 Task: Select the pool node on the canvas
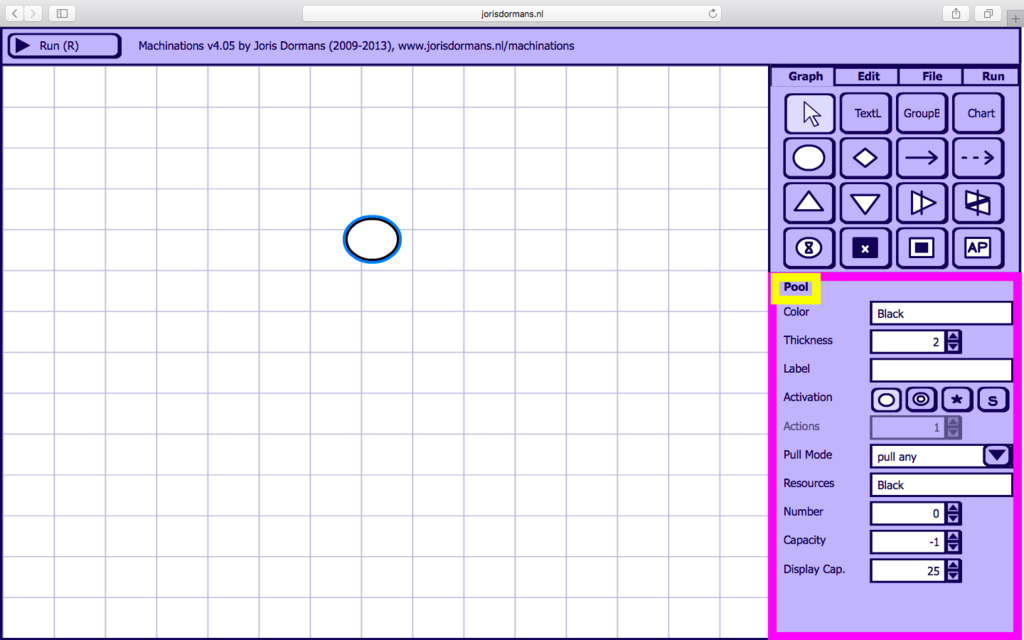click(372, 240)
